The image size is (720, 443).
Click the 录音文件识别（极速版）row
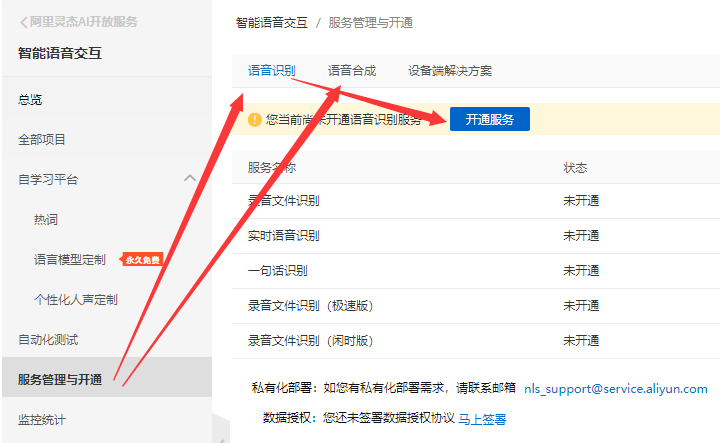click(x=476, y=306)
